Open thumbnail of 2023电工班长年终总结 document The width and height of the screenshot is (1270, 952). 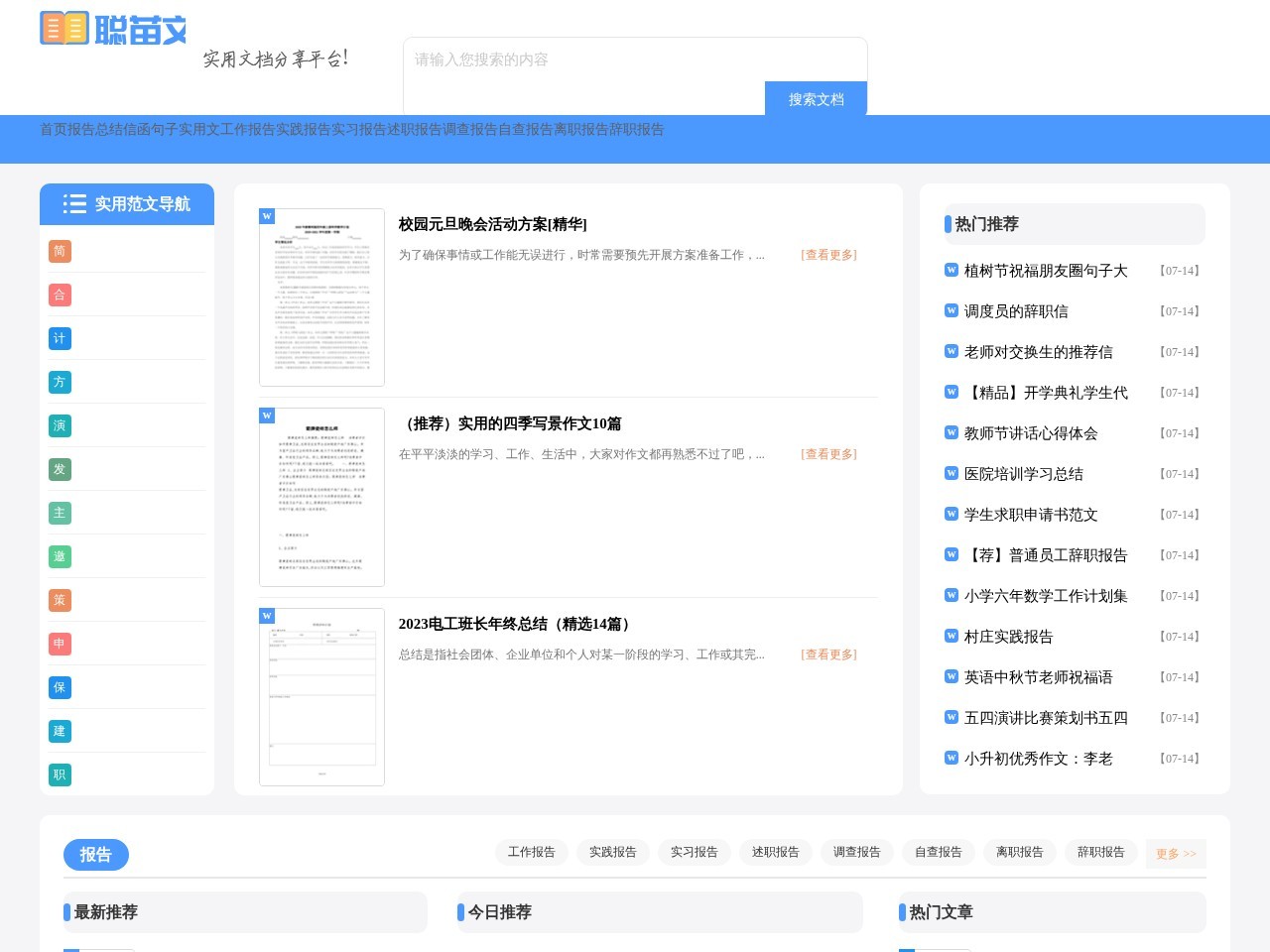click(321, 697)
